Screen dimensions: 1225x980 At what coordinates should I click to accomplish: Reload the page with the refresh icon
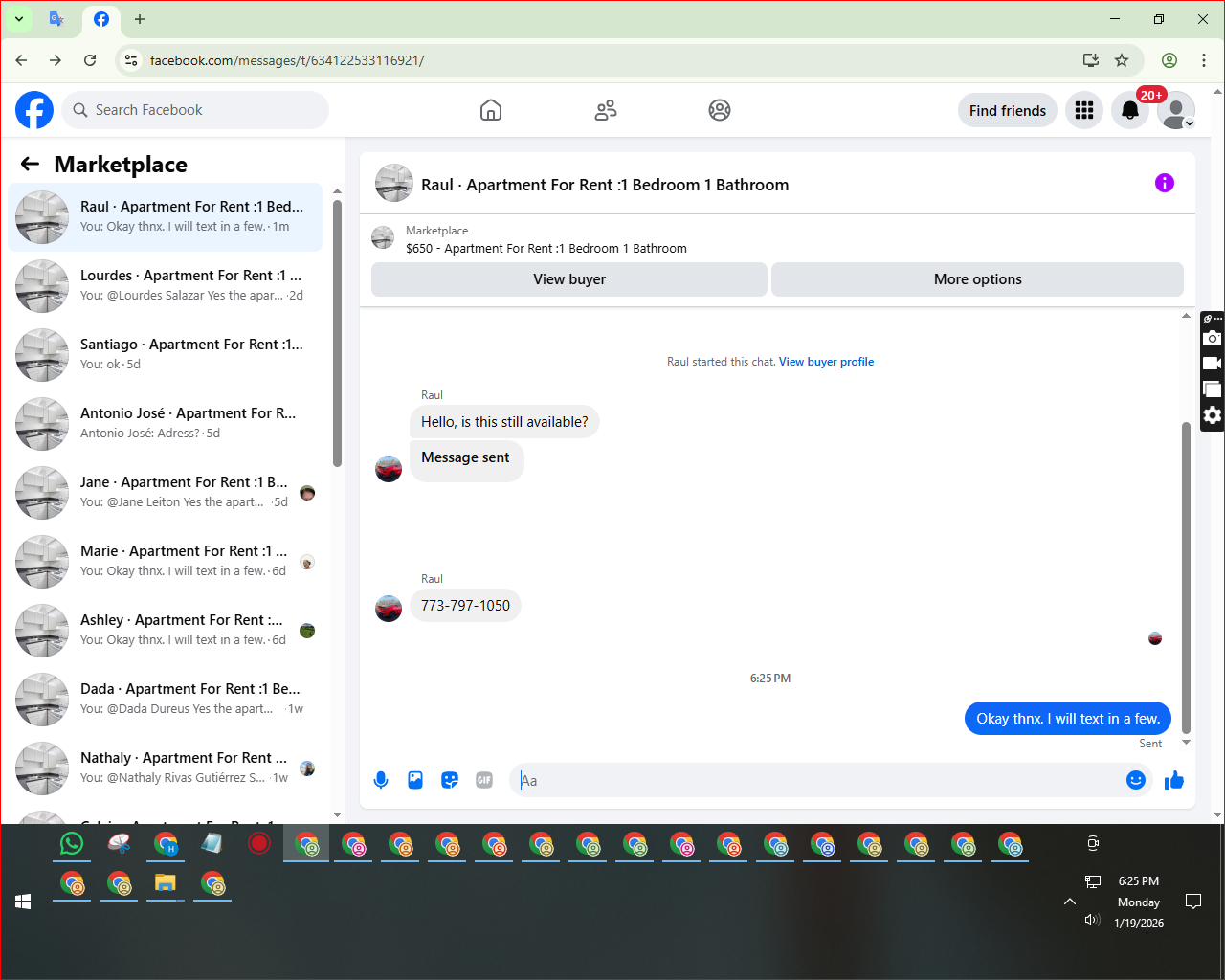point(90,60)
